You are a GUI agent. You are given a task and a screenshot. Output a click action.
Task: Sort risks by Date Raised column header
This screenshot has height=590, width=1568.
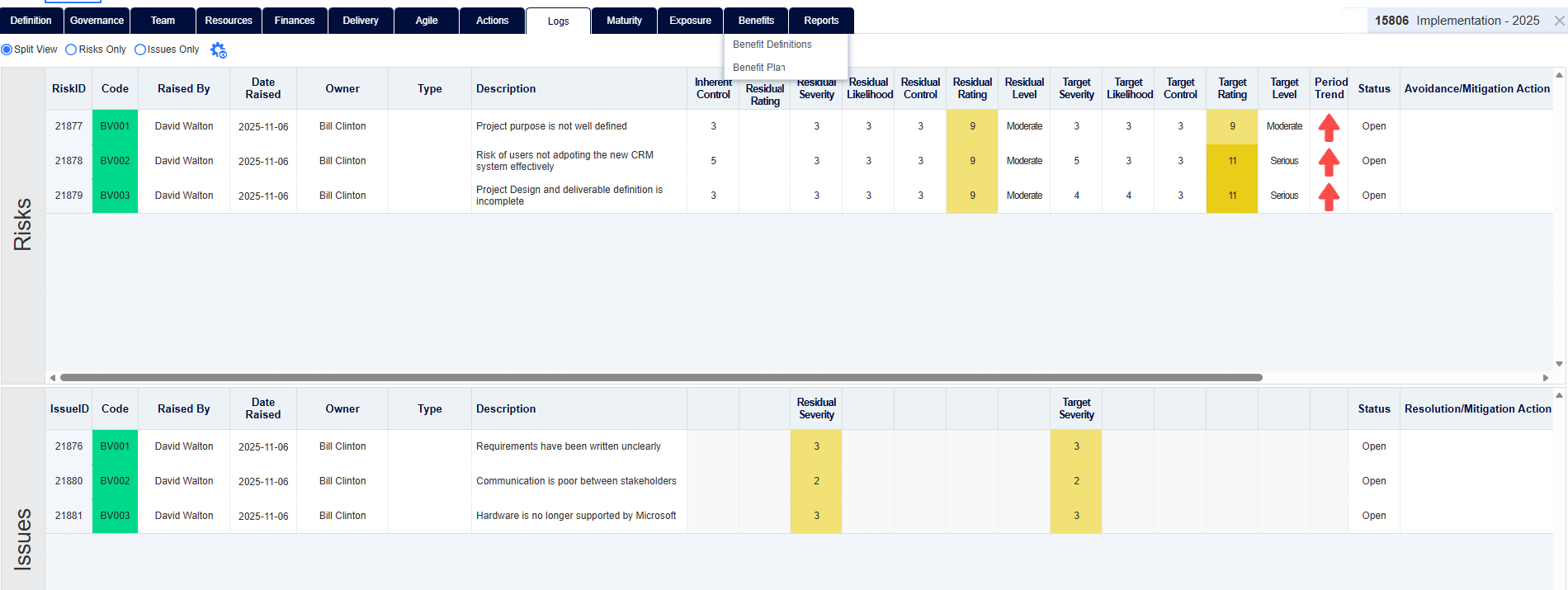pyautogui.click(x=262, y=88)
